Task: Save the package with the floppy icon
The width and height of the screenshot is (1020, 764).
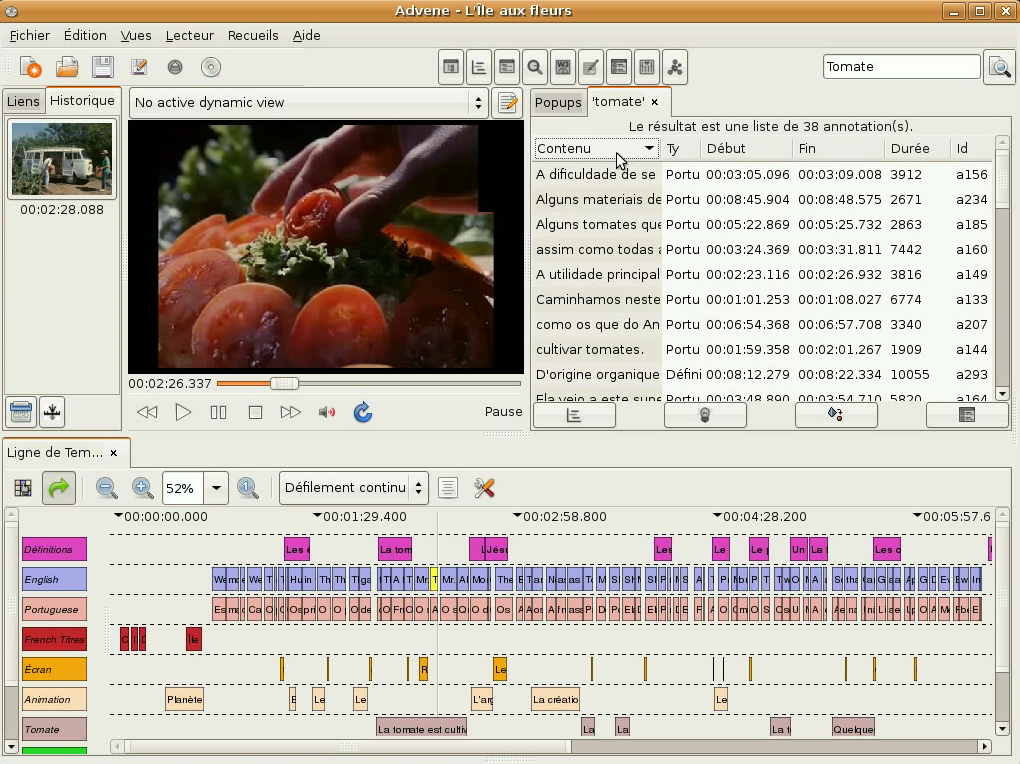Action: click(102, 67)
